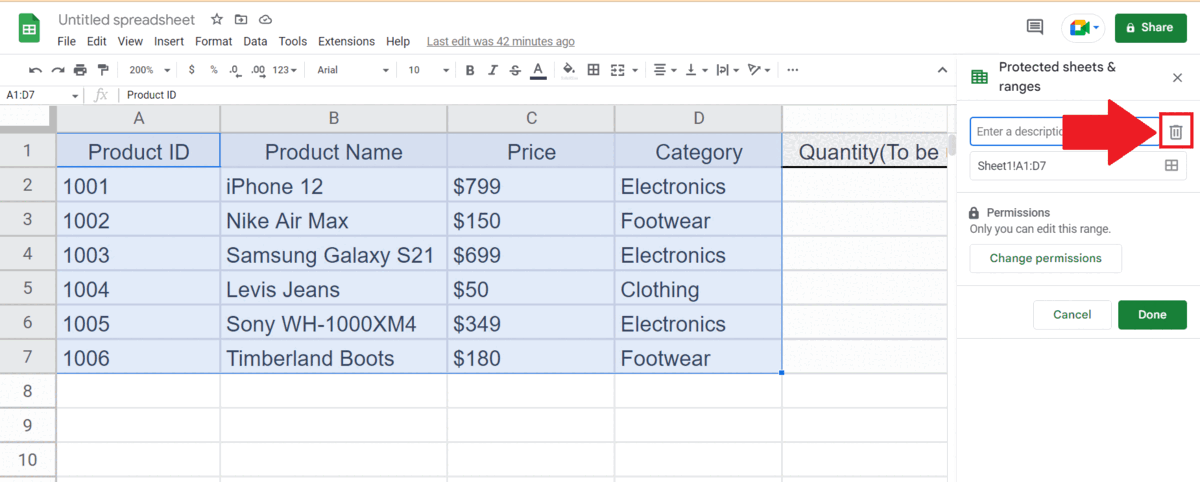Open the Edit menu
Image resolution: width=1200 pixels, height=482 pixels.
pos(97,41)
